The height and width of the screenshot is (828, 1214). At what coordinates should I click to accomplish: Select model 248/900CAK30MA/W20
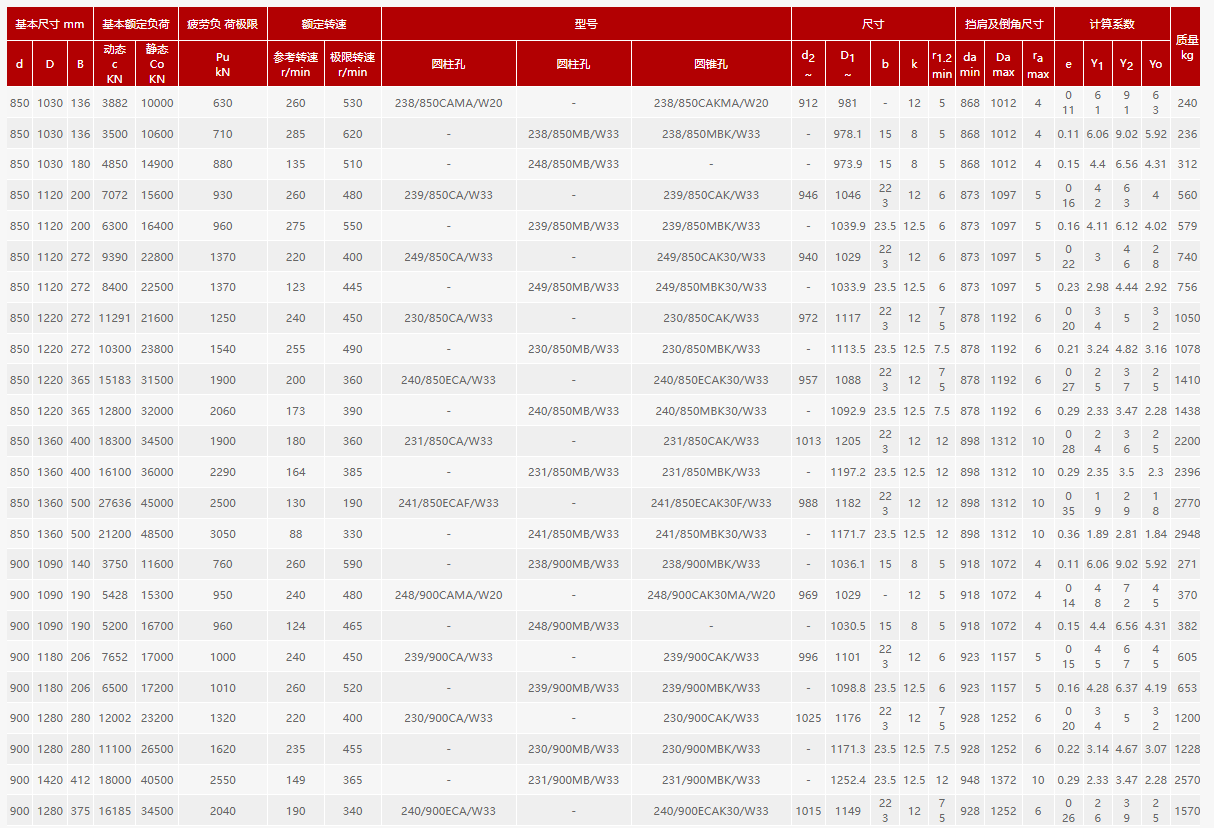click(710, 595)
